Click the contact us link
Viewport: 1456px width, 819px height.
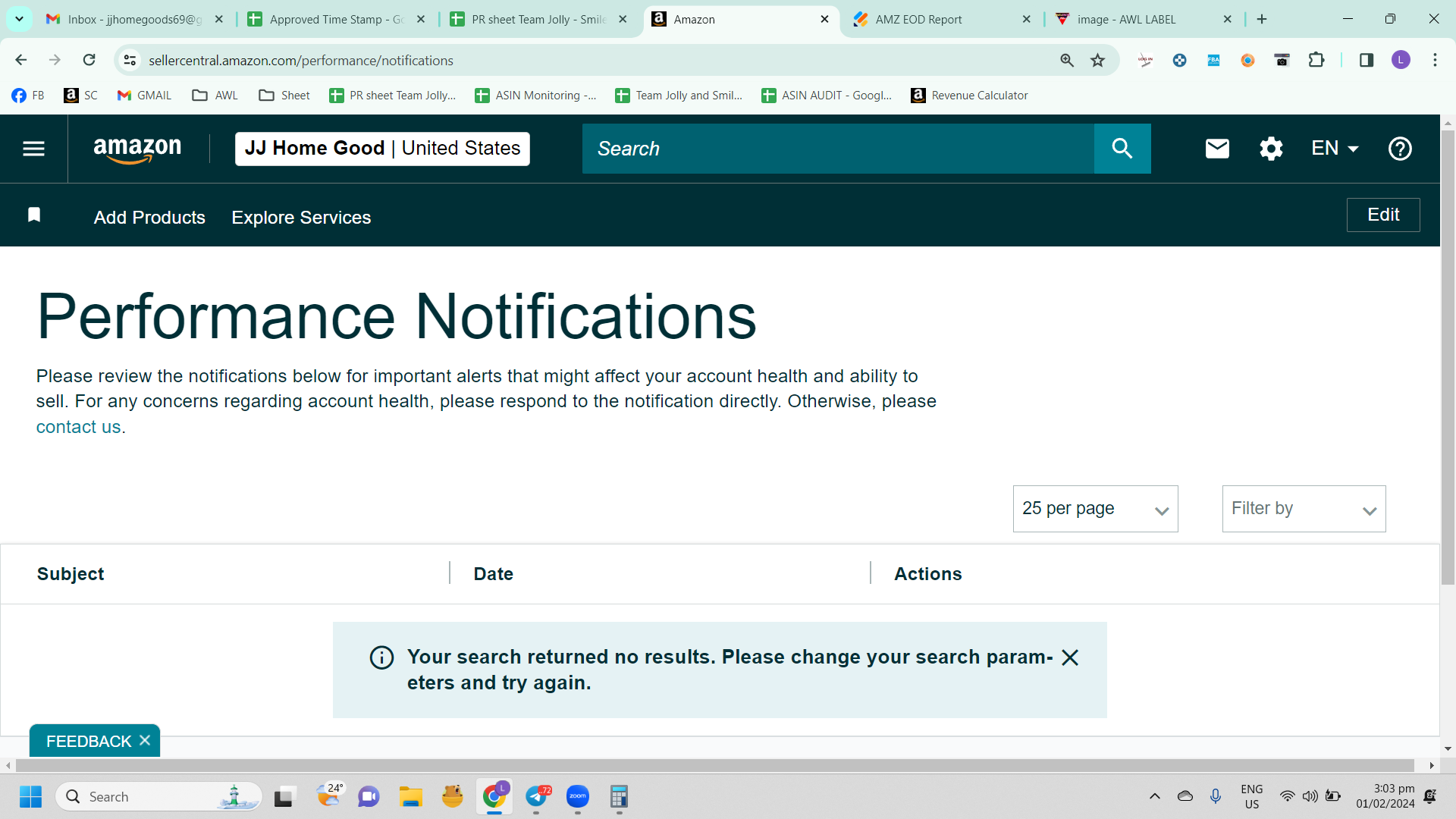click(79, 427)
